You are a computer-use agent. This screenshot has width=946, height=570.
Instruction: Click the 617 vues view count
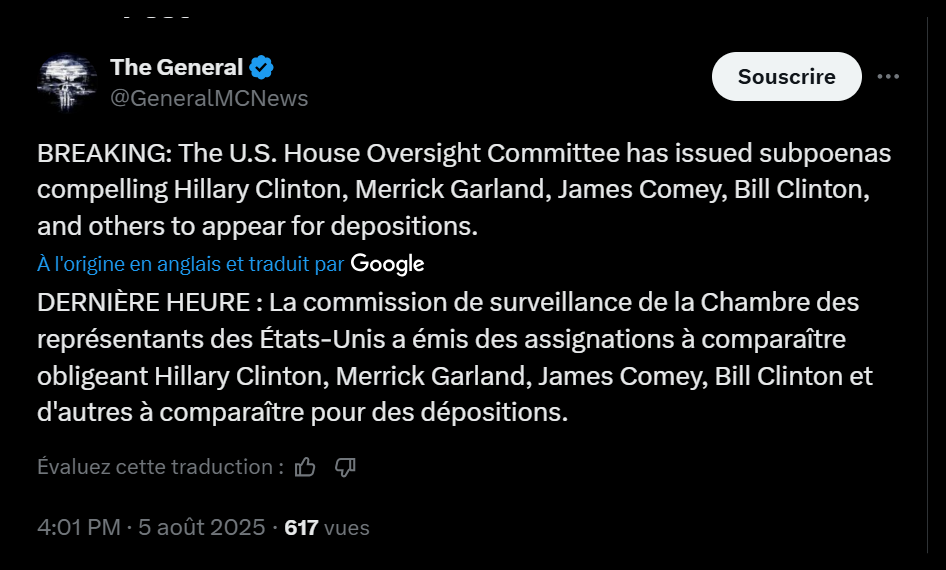pos(327,527)
